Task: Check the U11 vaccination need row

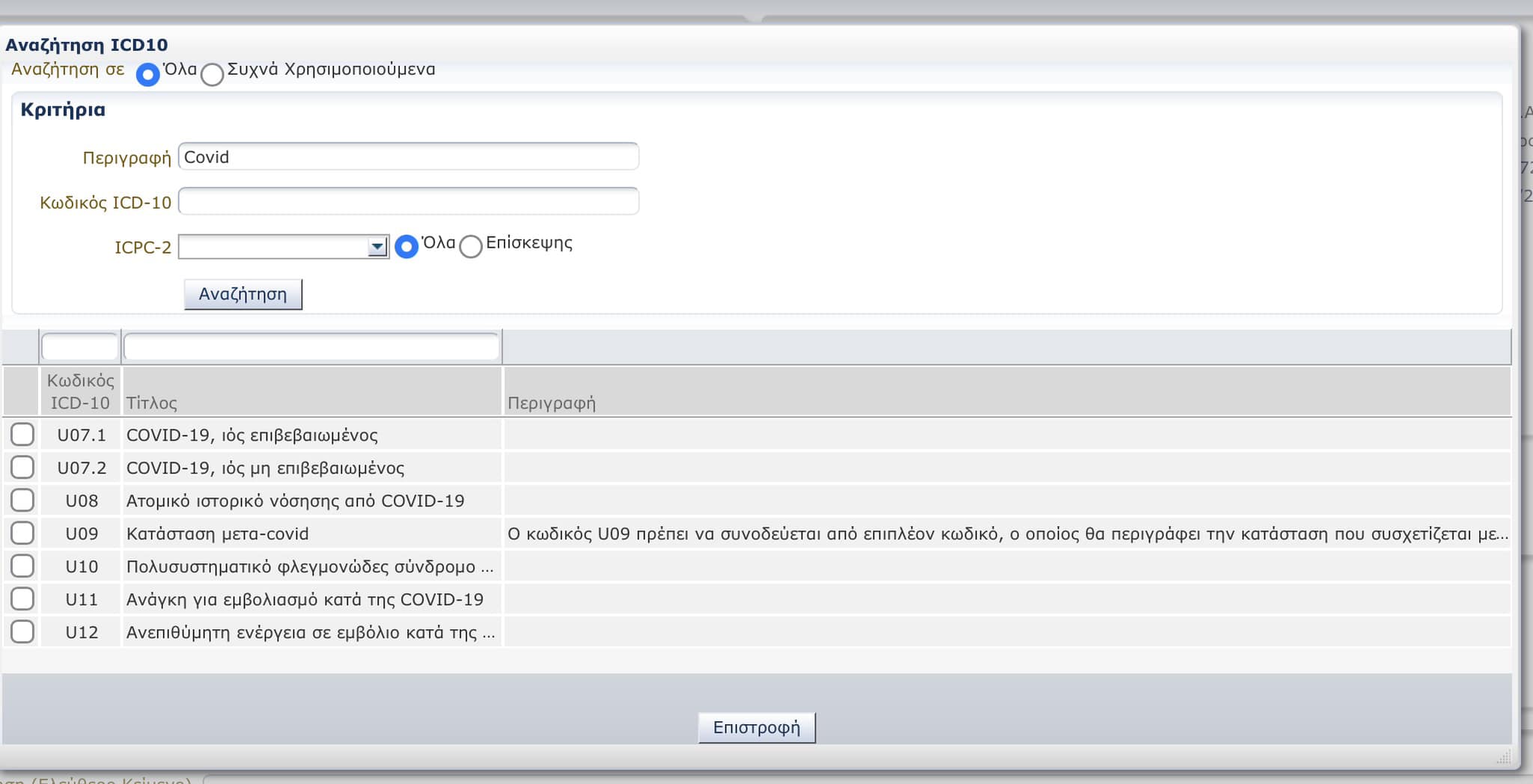Action: point(22,599)
